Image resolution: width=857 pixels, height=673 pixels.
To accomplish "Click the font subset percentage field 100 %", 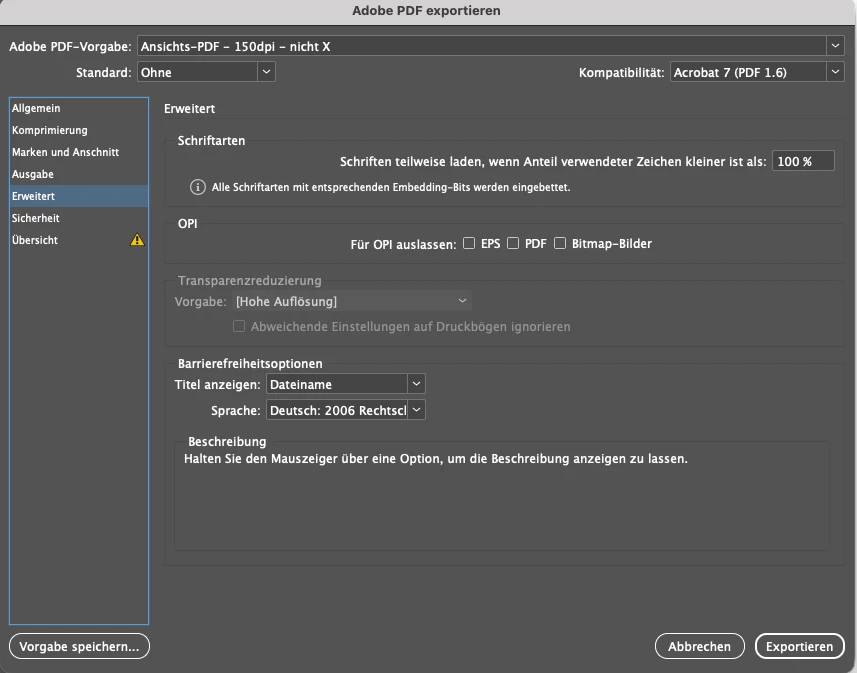I will coord(803,161).
